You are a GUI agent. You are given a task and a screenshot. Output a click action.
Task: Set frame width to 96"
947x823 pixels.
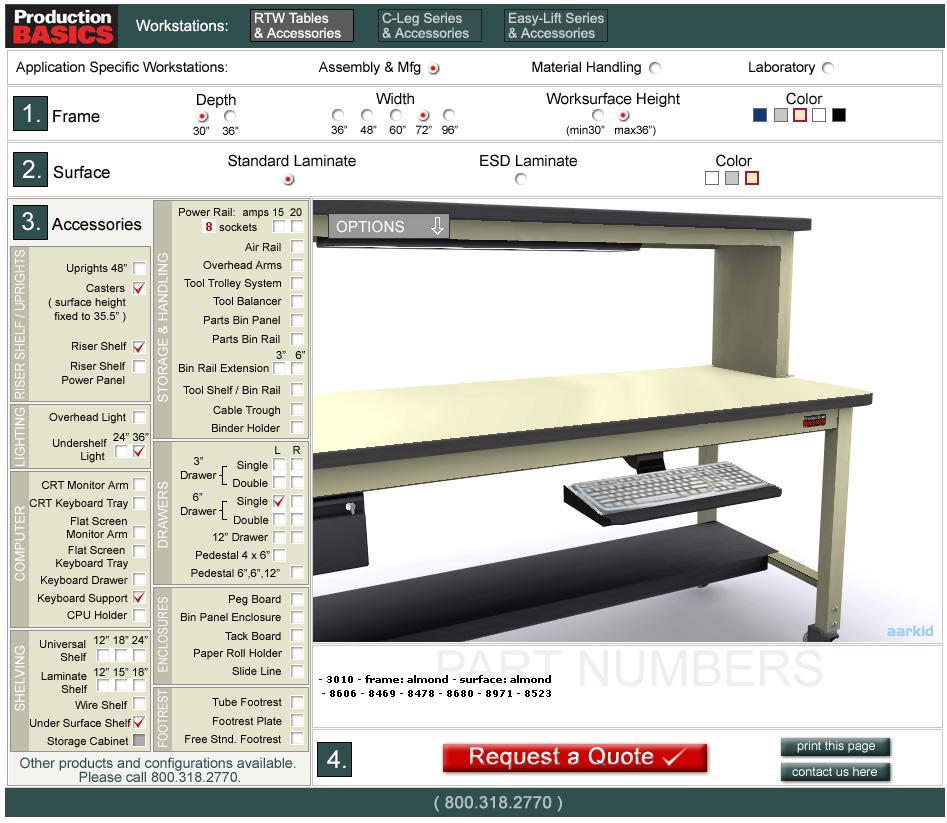(449, 115)
